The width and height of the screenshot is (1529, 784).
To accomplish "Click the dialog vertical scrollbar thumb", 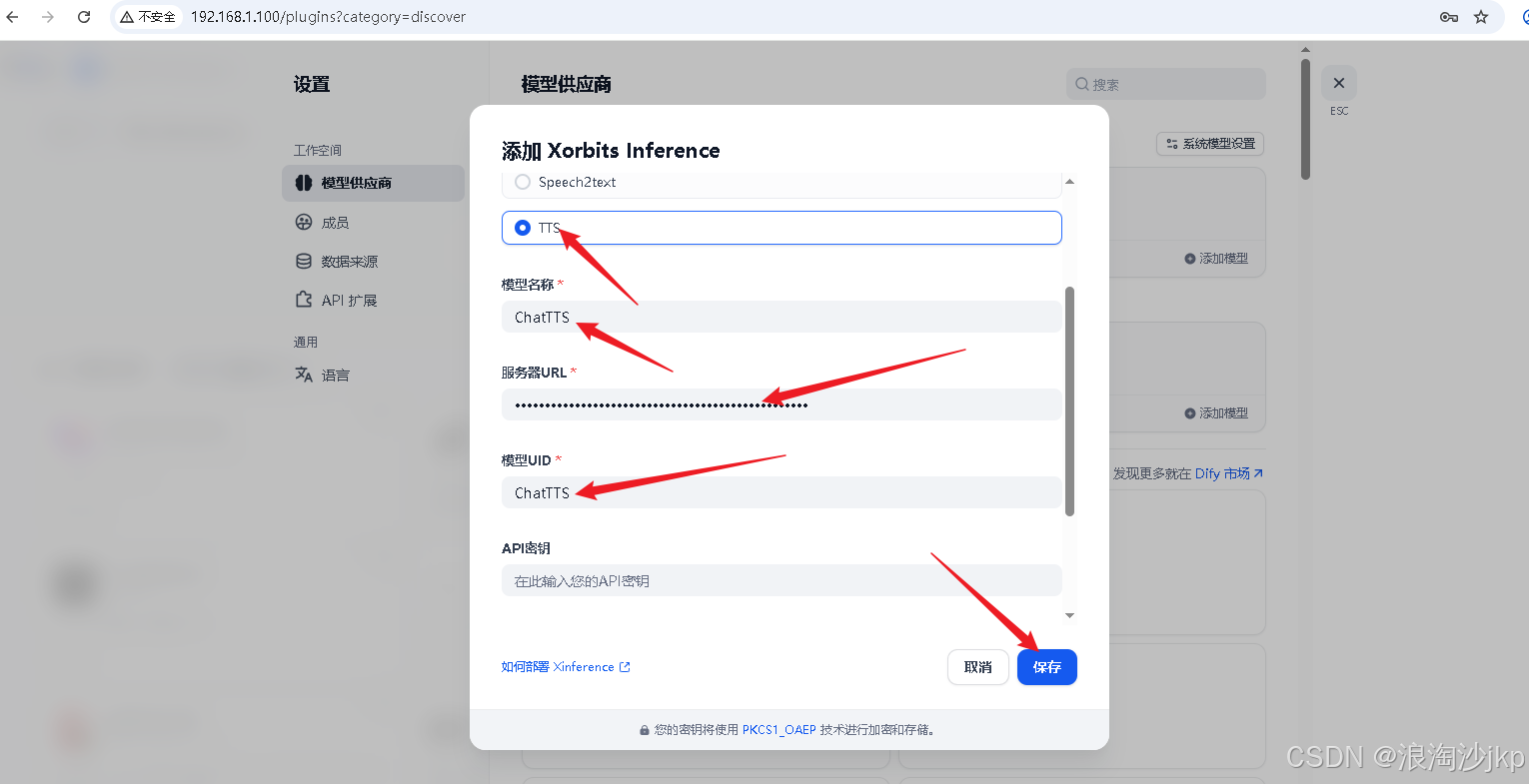I will coord(1069,401).
